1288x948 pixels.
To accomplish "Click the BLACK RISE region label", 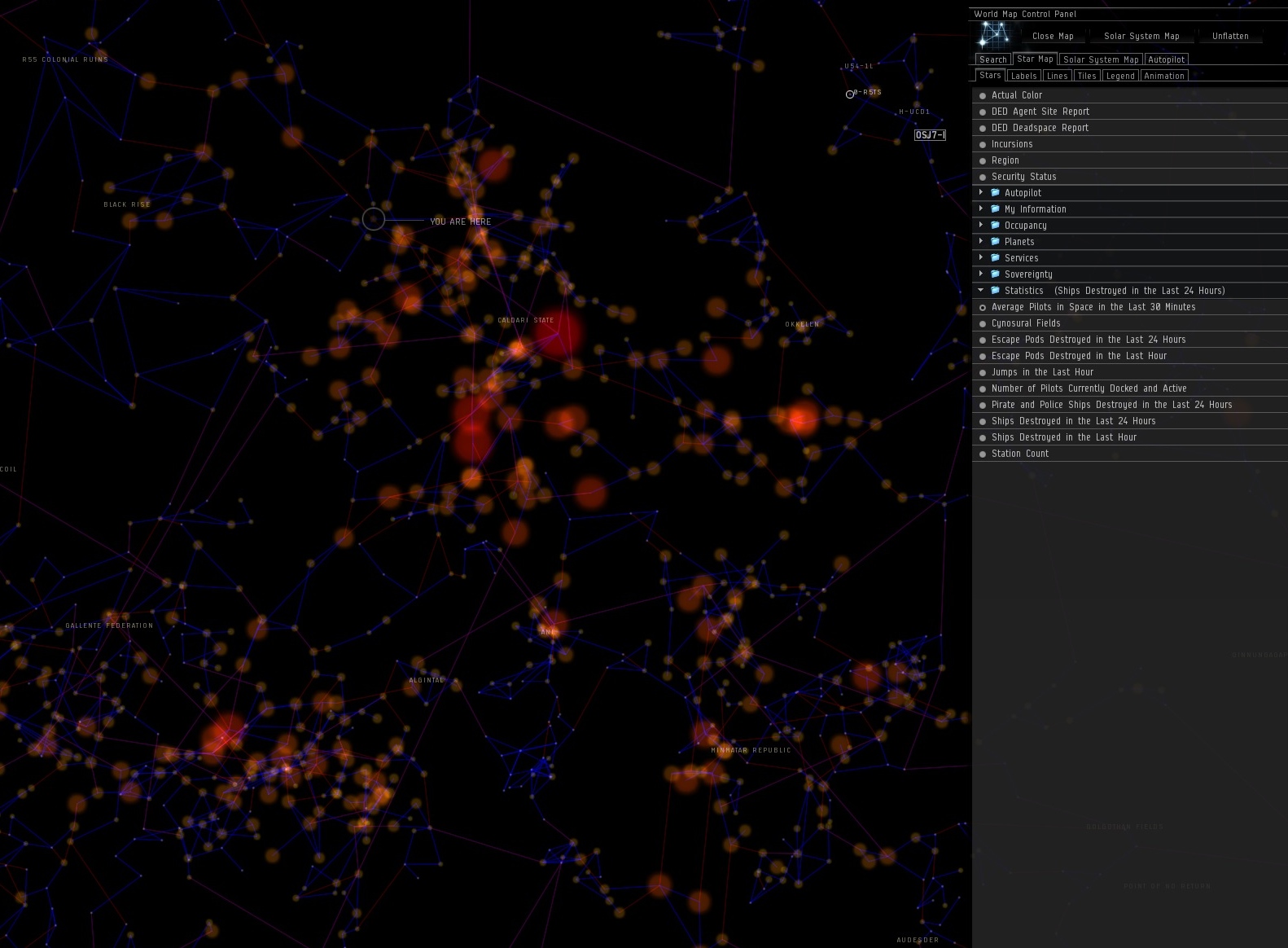I will pyautogui.click(x=127, y=204).
